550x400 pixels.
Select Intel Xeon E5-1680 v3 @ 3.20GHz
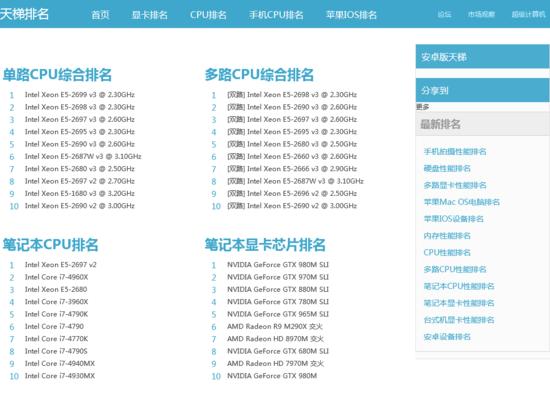(80, 194)
